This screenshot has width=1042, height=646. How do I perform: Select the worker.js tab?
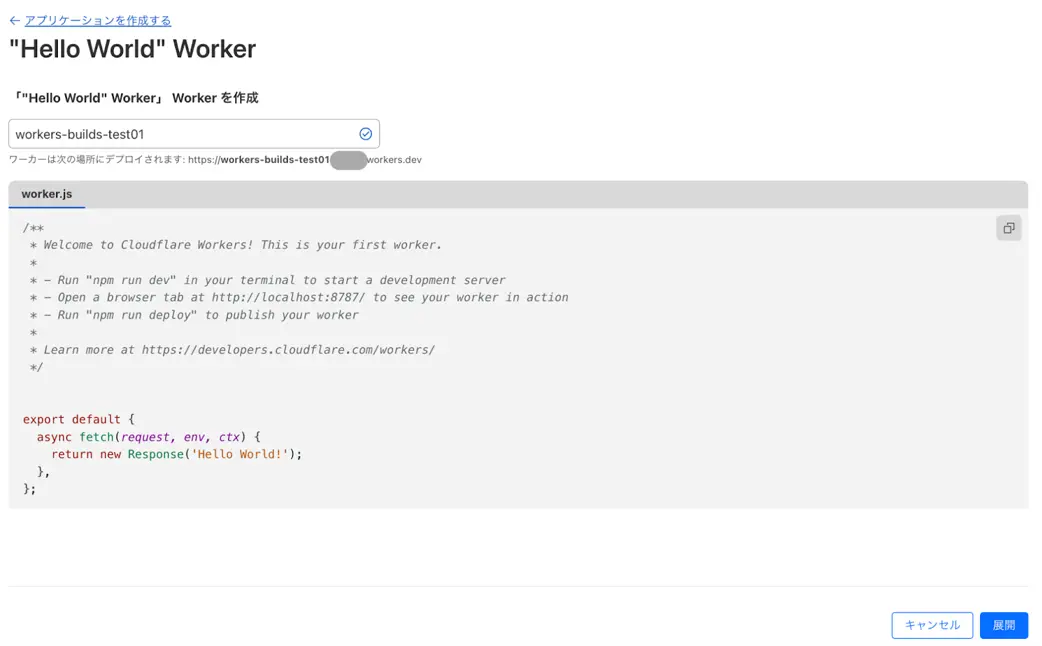click(x=47, y=194)
